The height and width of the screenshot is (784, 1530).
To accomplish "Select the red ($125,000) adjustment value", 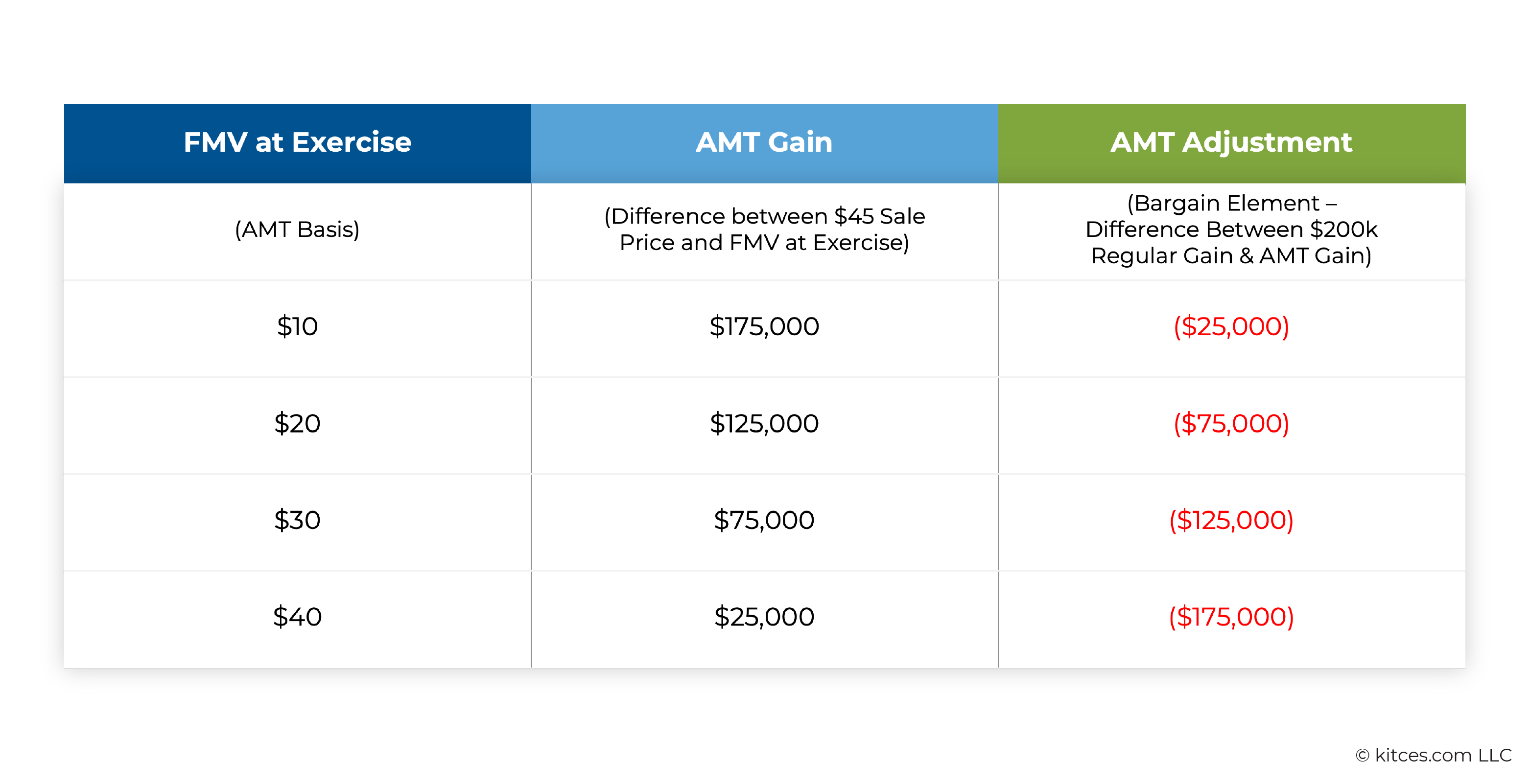I will [x=1231, y=520].
